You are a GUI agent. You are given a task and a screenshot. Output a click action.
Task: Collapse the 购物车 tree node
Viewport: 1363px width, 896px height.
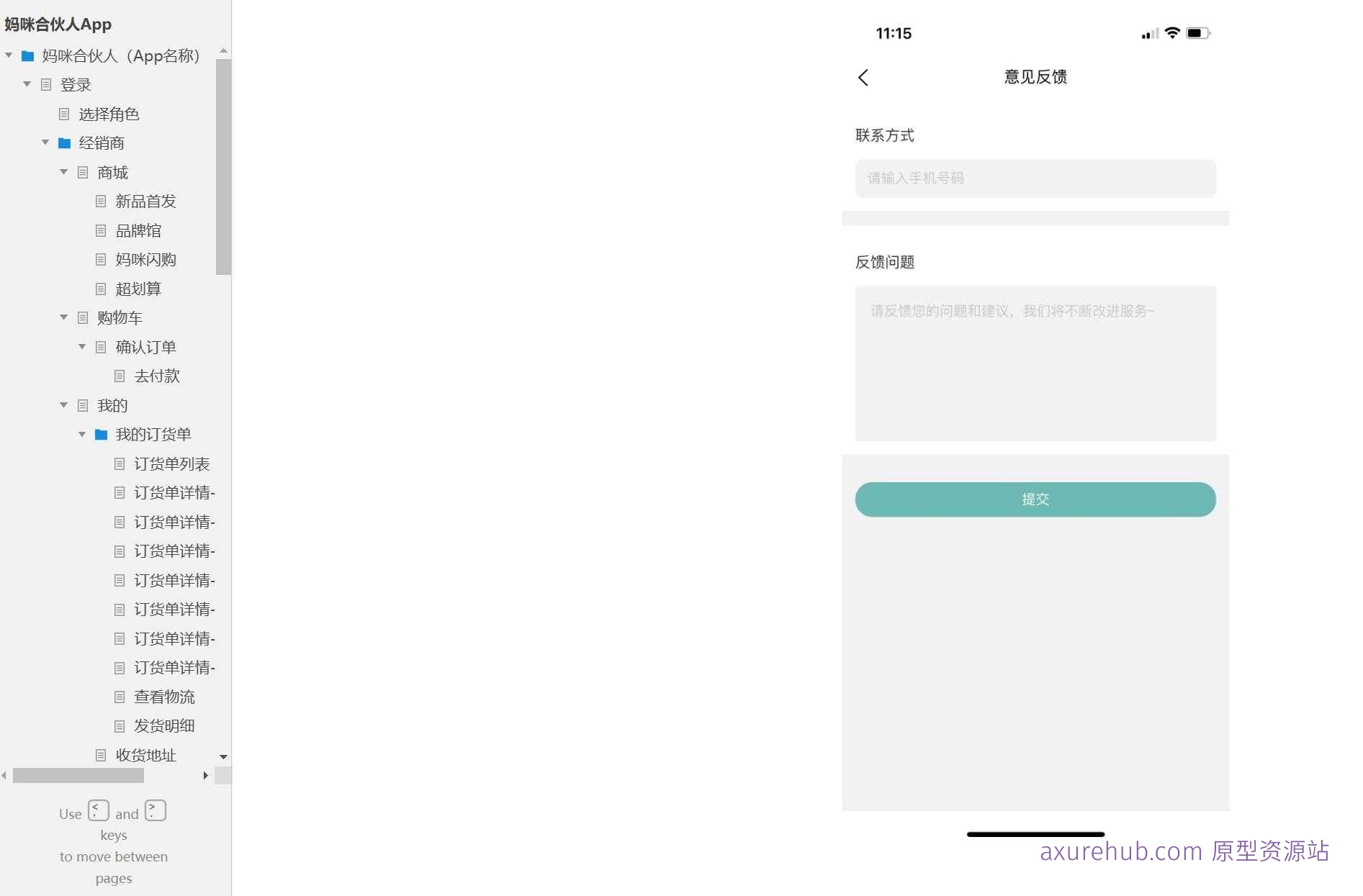coord(63,317)
